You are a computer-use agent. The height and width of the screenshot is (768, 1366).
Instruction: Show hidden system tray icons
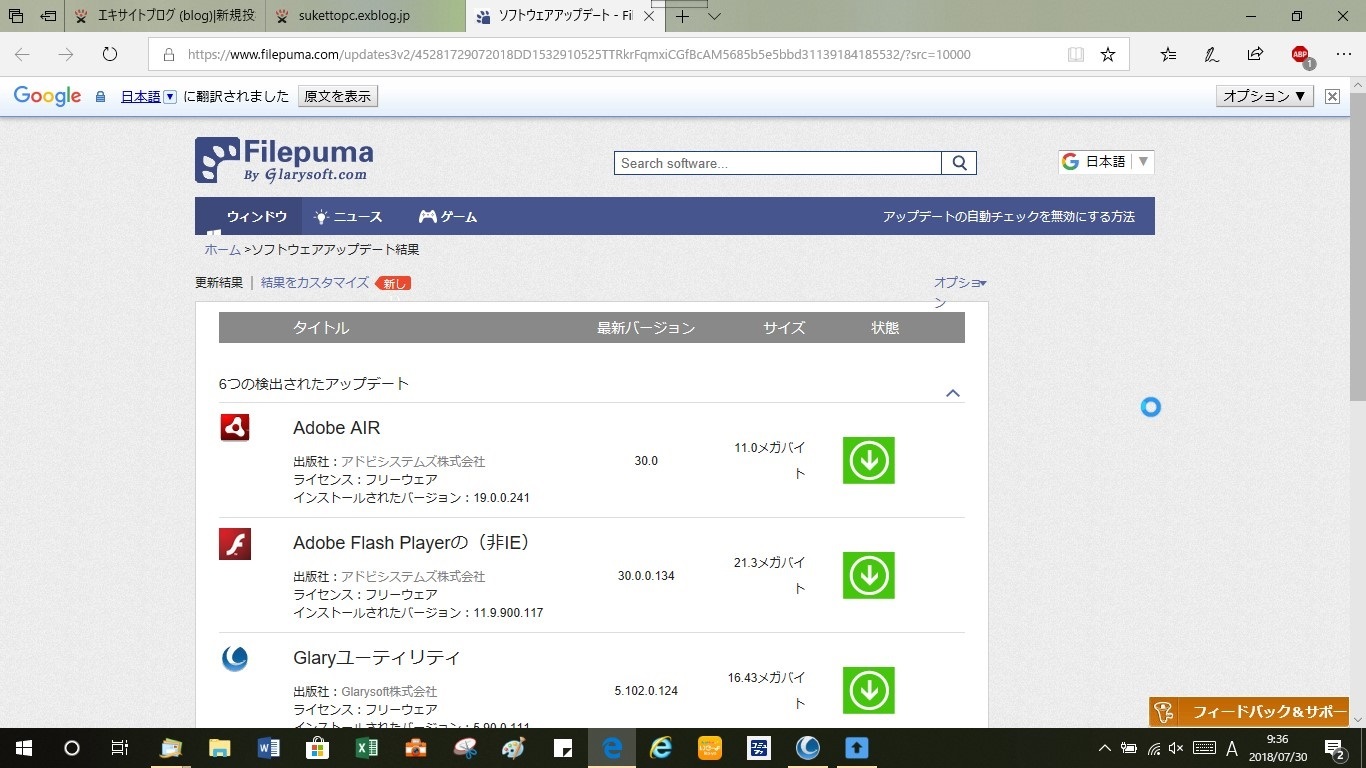(x=1105, y=747)
